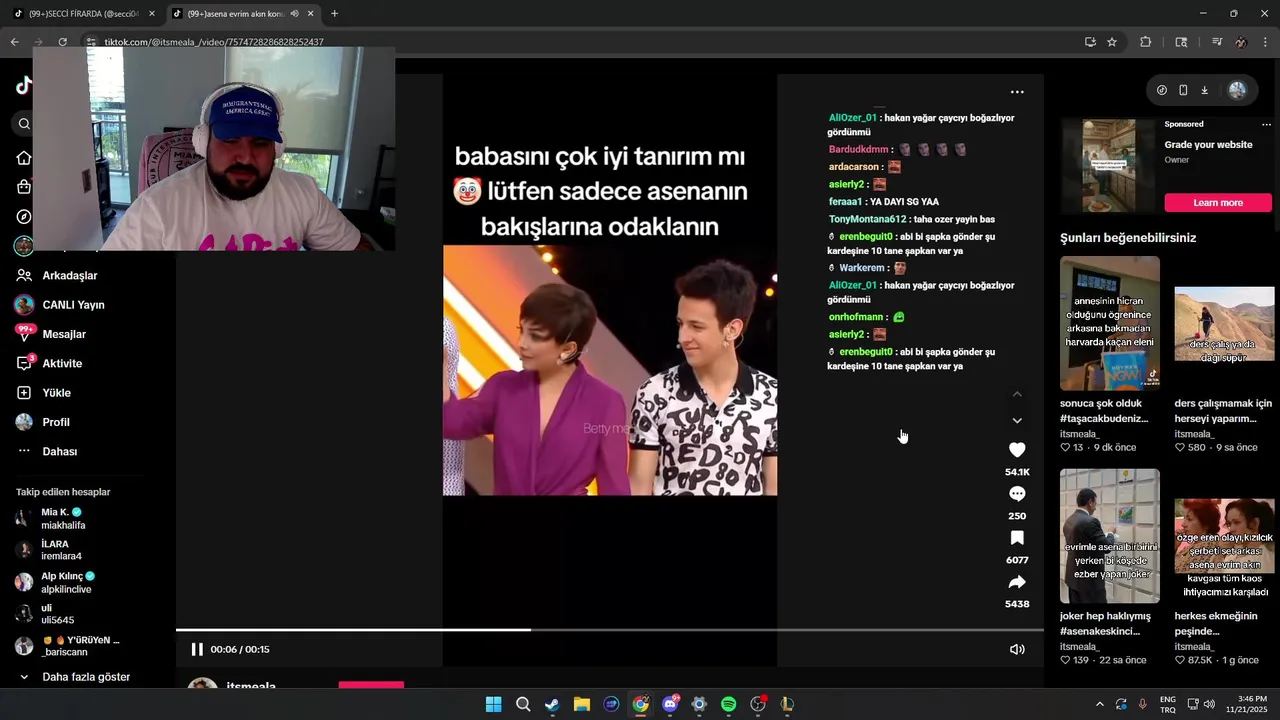Screen dimensions: 1280x720
Task: Open a new browser tab
Action: point(334,14)
